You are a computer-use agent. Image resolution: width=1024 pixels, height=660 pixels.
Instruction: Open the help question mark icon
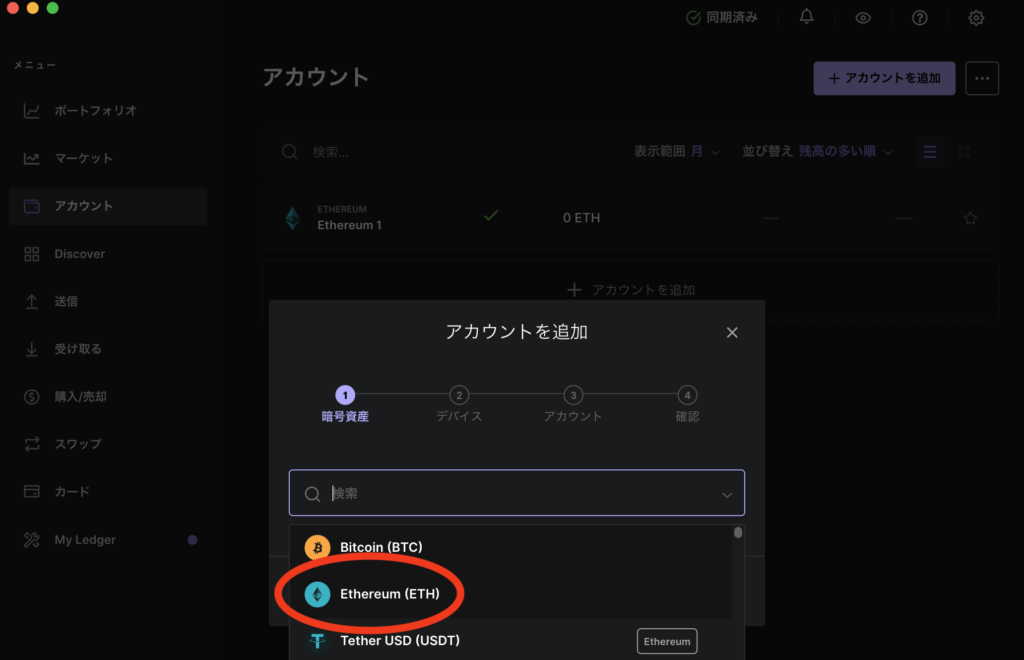[920, 18]
